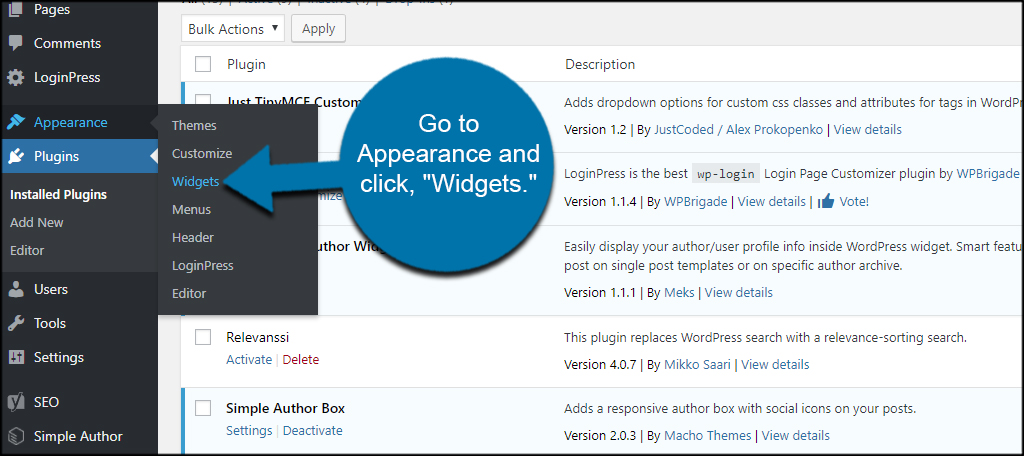Open Editor in Appearance submenu
The image size is (1024, 456).
pos(189,293)
